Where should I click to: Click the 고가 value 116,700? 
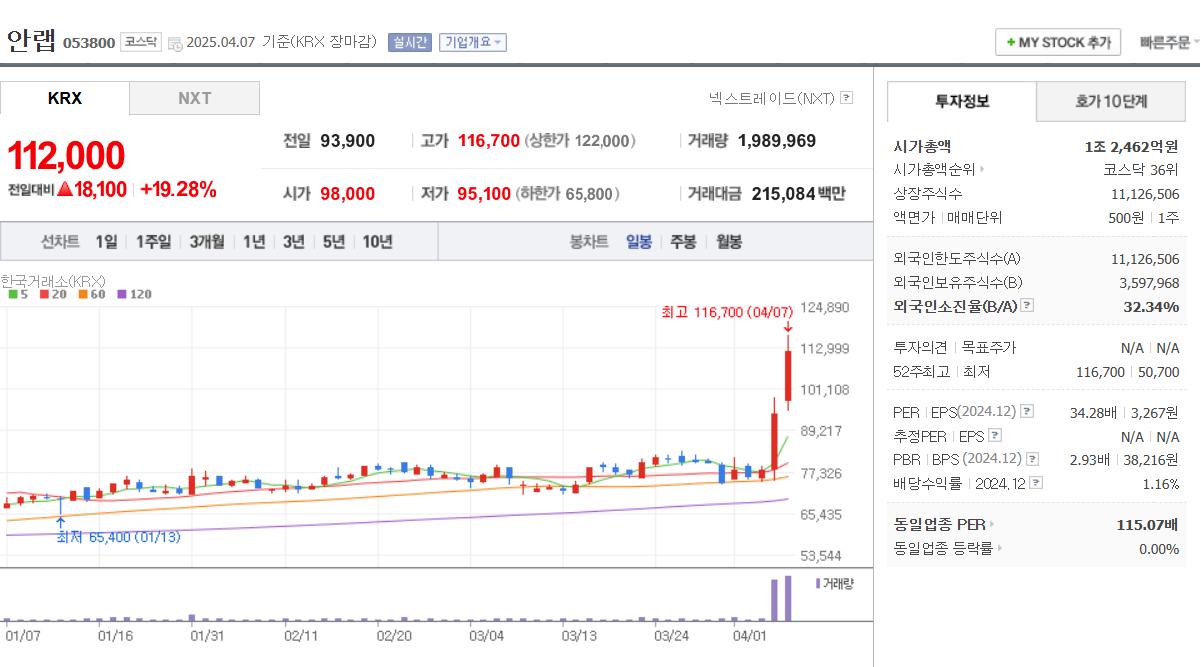tap(489, 141)
